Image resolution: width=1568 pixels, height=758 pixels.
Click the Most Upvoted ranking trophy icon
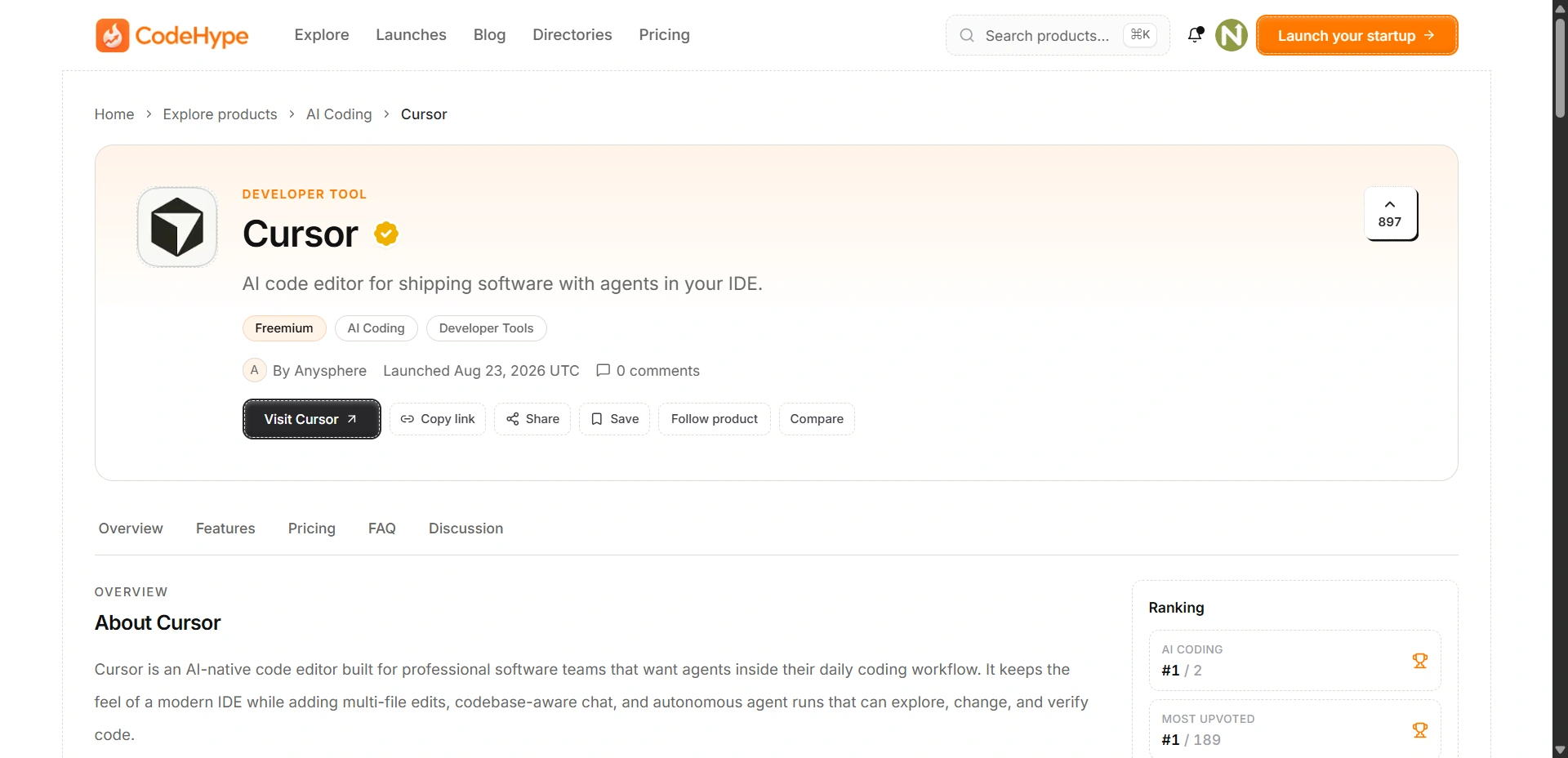tap(1420, 730)
